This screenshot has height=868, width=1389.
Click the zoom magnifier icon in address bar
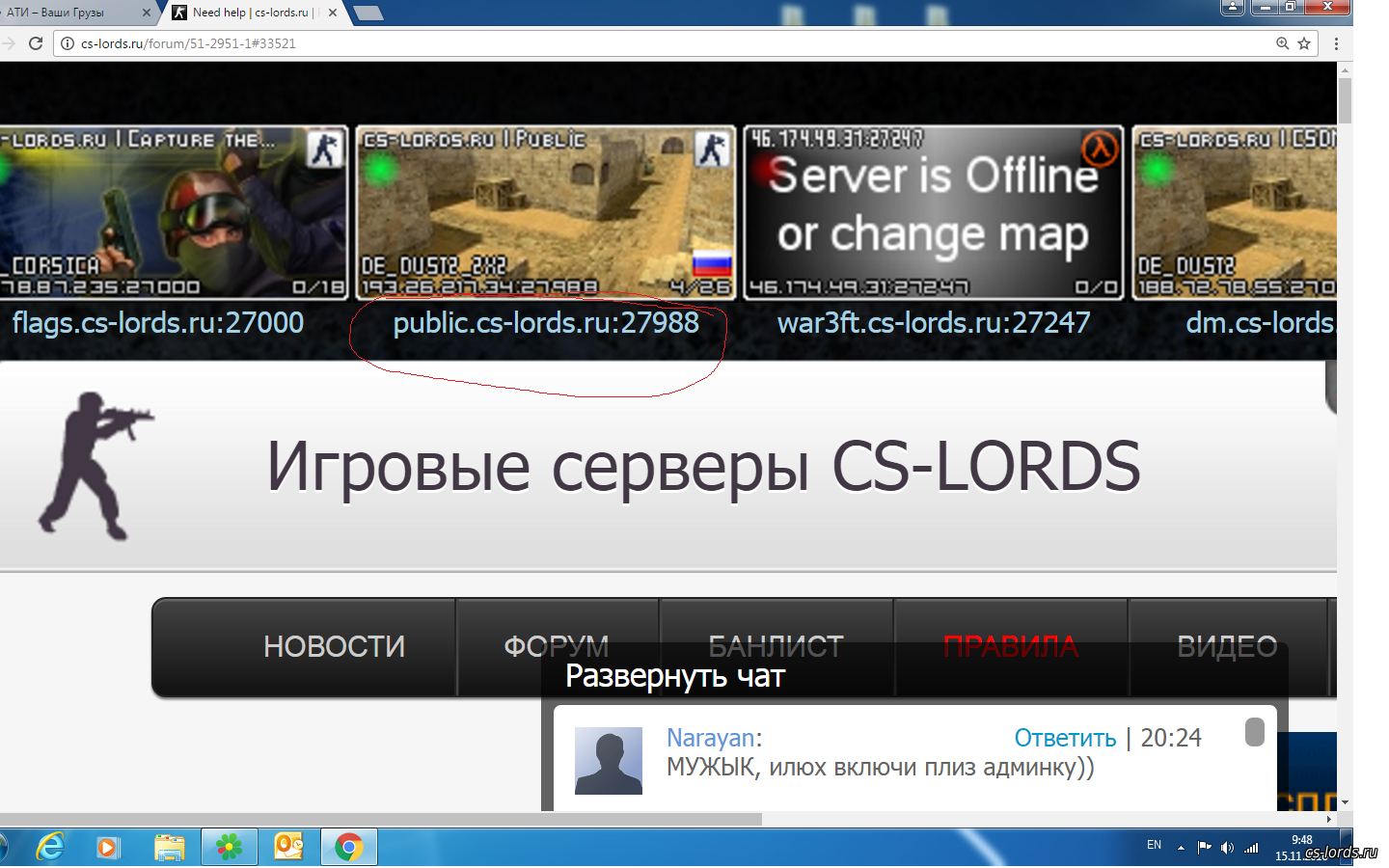click(x=1283, y=43)
